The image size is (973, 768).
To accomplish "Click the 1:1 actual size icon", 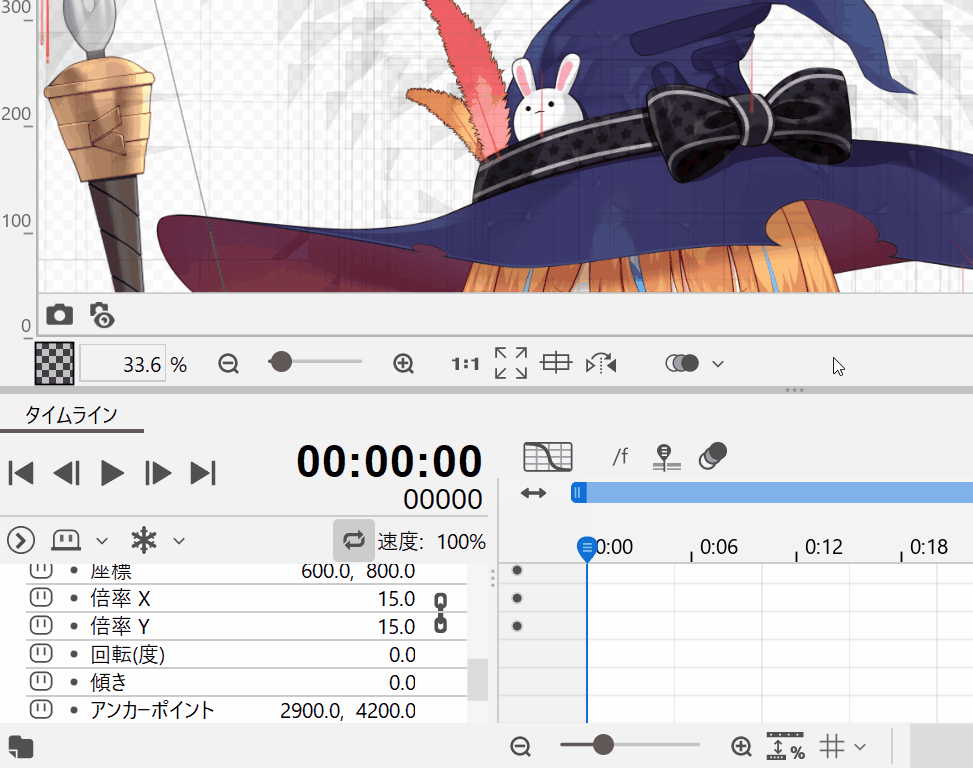I will click(x=465, y=364).
